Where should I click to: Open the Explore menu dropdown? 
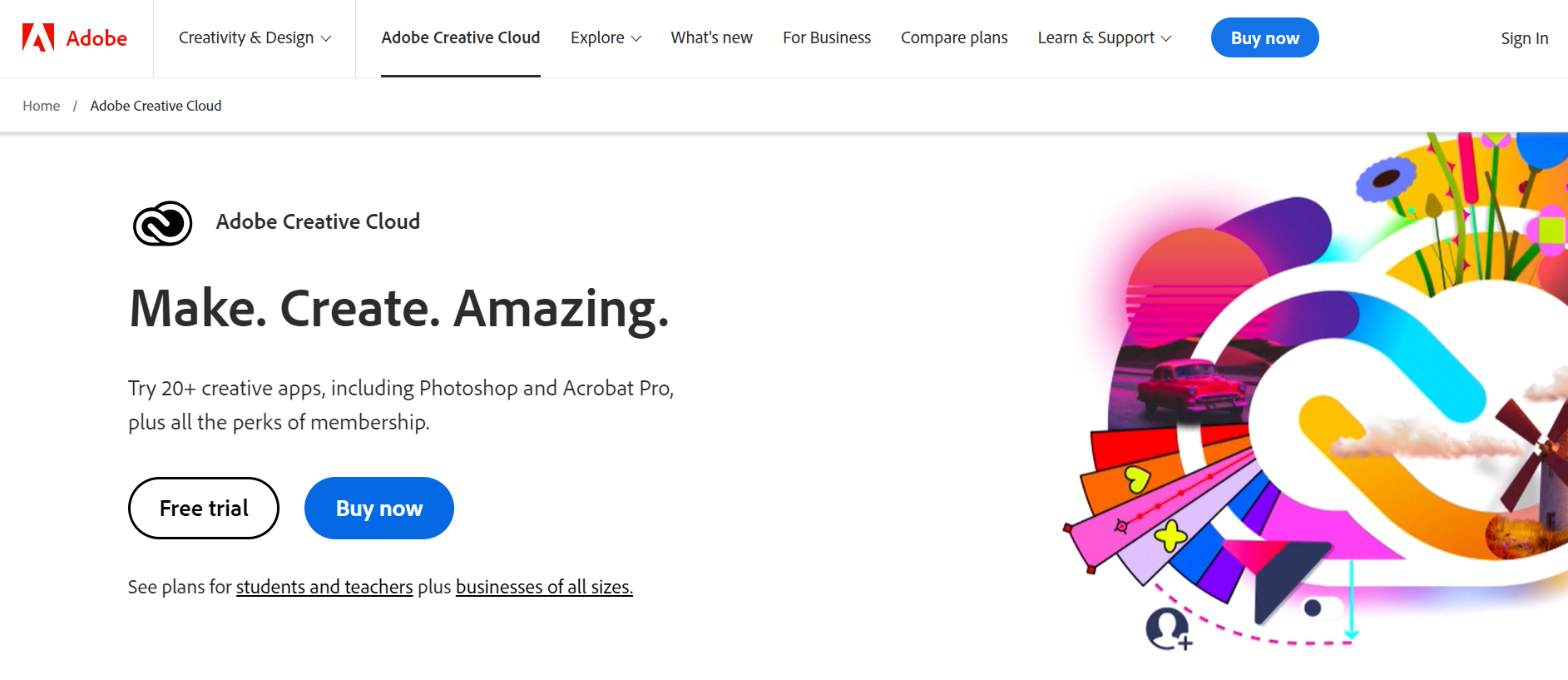coord(606,38)
